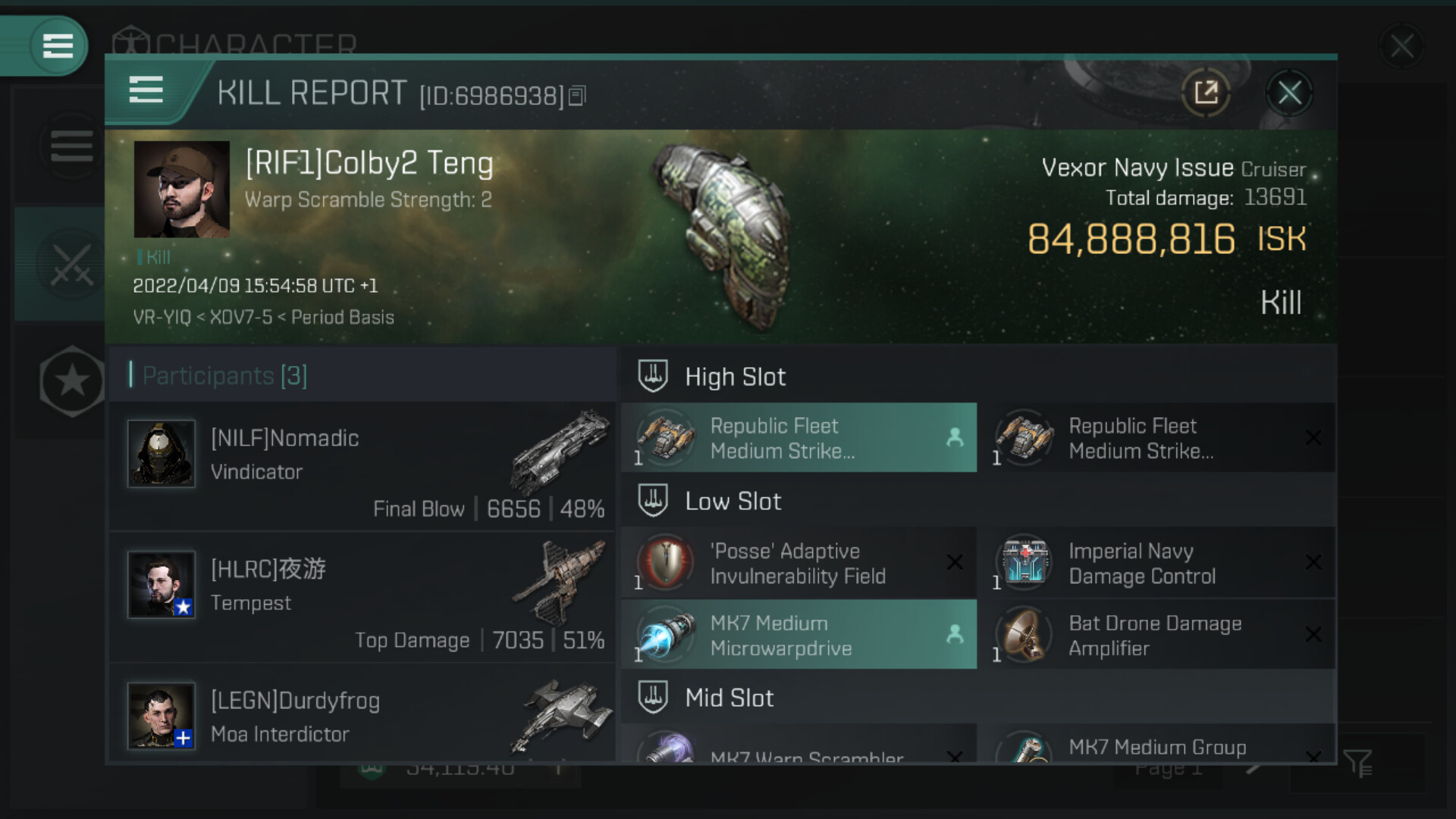The image size is (1456, 819).
Task: Open the kill report hamburger menu
Action: [146, 89]
